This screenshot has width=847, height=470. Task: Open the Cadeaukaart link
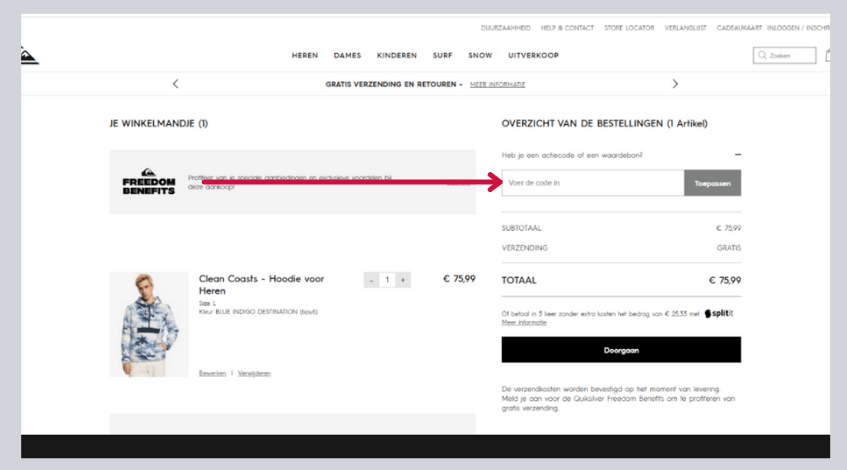point(739,28)
